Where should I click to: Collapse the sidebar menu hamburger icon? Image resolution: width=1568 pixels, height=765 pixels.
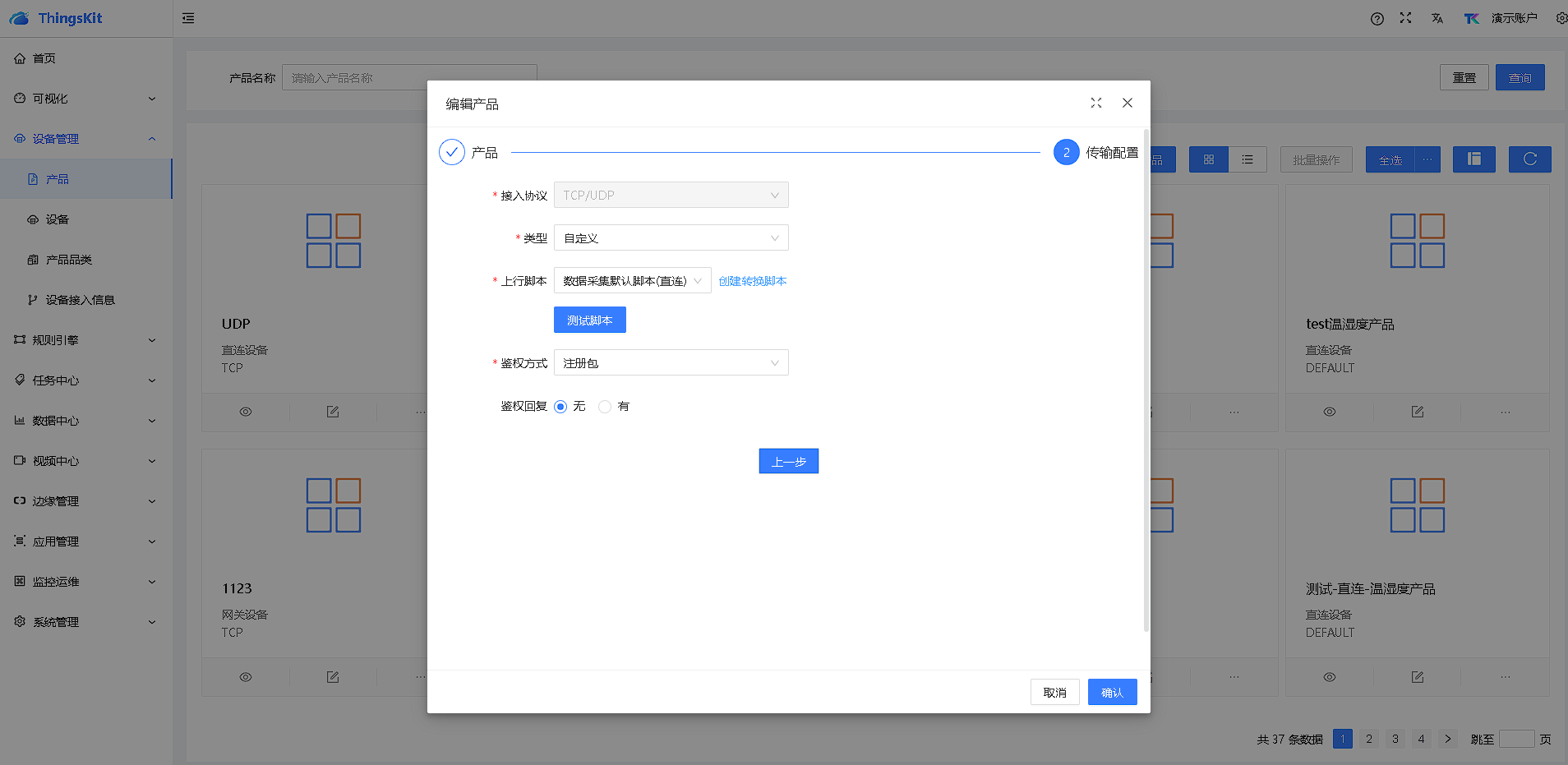(188, 18)
